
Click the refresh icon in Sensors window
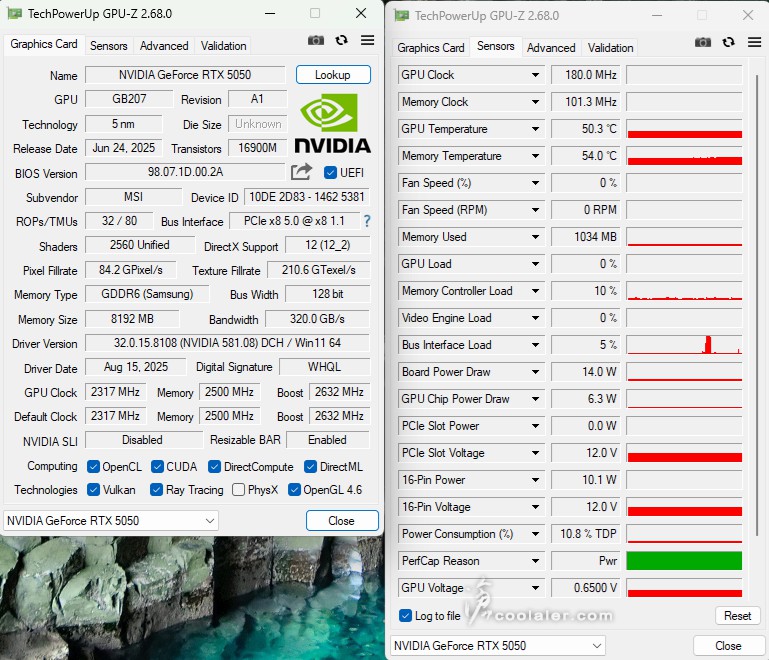(729, 42)
